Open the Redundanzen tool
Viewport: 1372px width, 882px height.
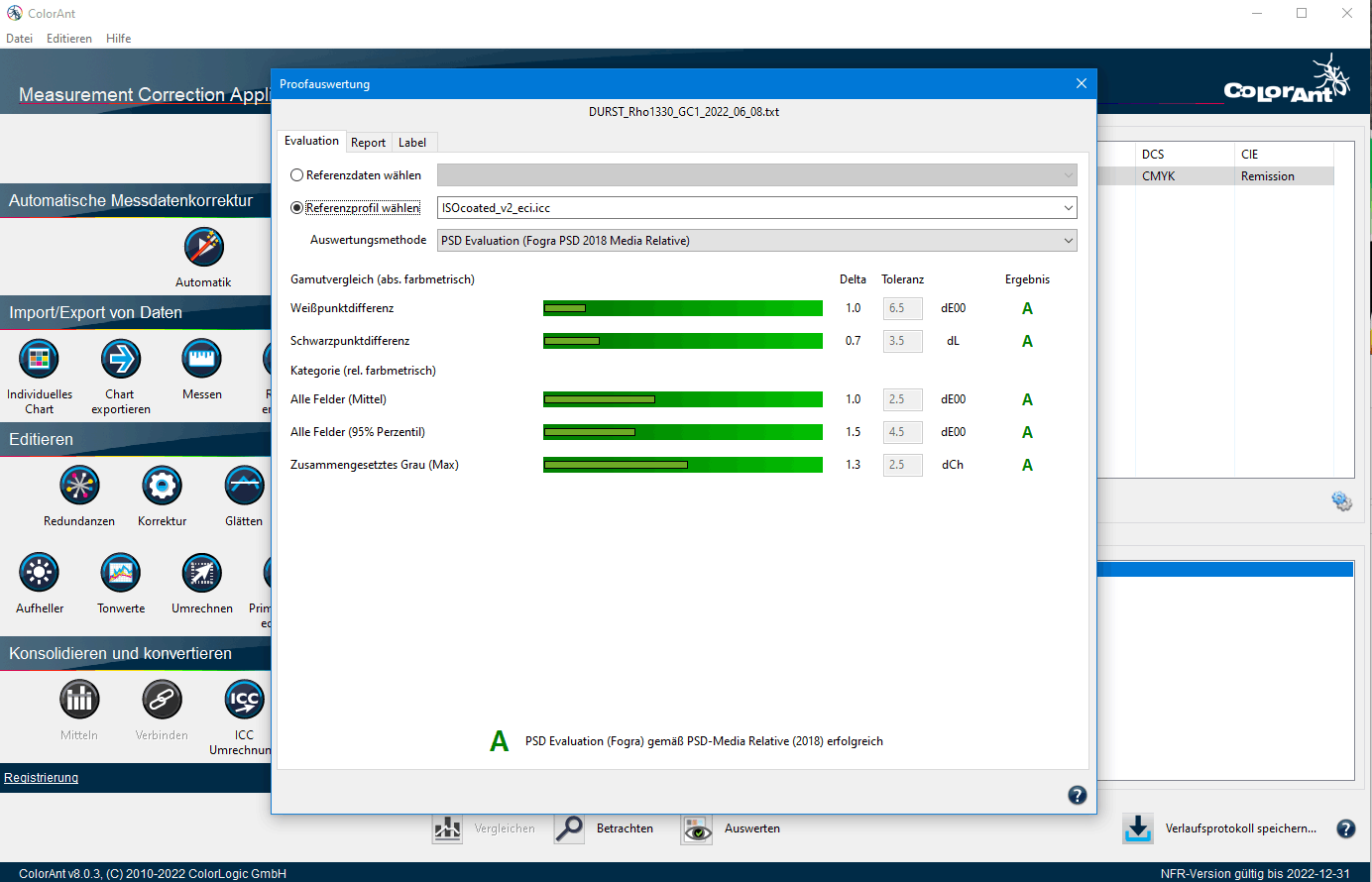click(79, 486)
